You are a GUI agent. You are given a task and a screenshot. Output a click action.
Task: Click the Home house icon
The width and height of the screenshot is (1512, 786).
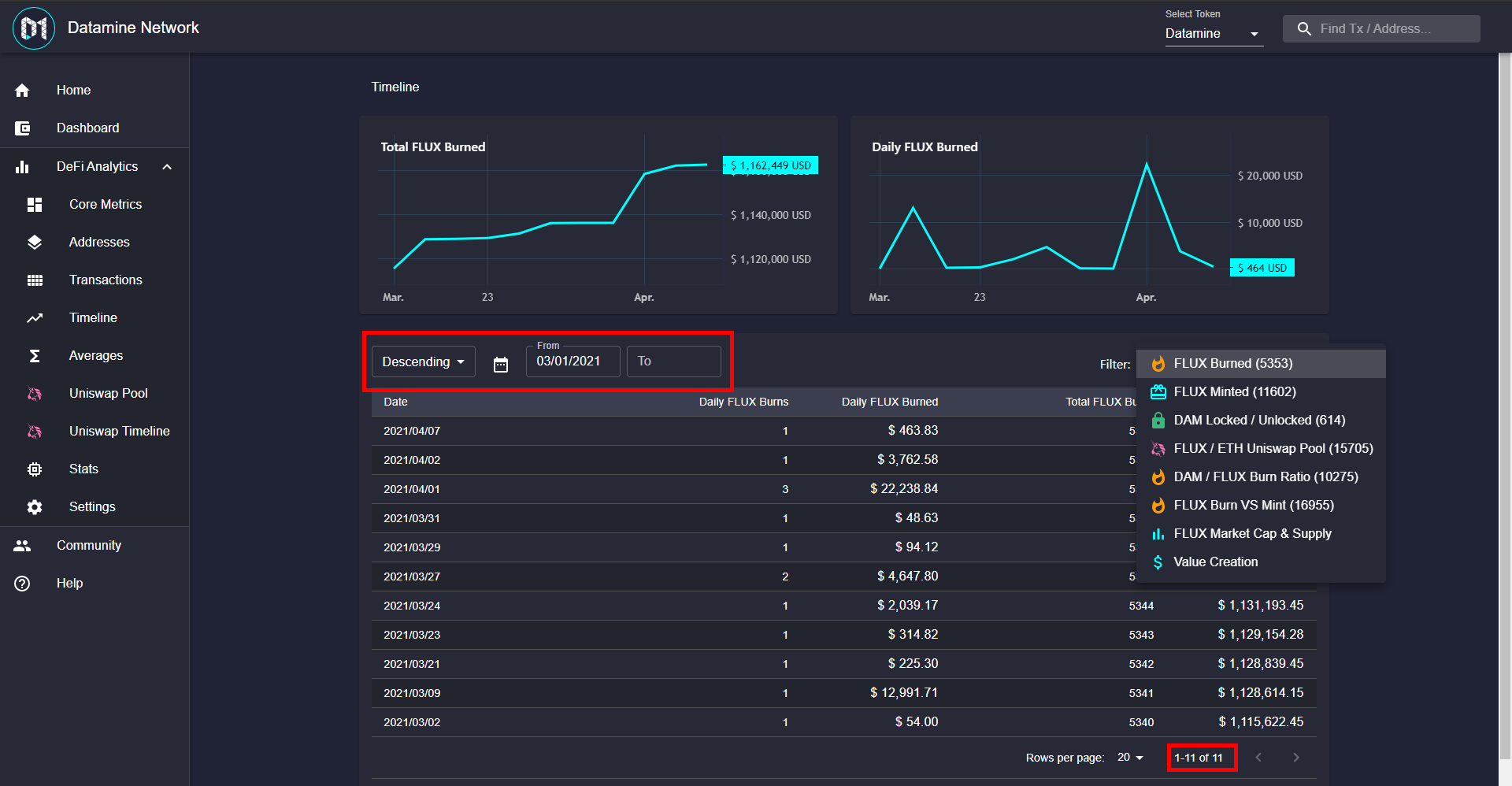pyautogui.click(x=22, y=91)
